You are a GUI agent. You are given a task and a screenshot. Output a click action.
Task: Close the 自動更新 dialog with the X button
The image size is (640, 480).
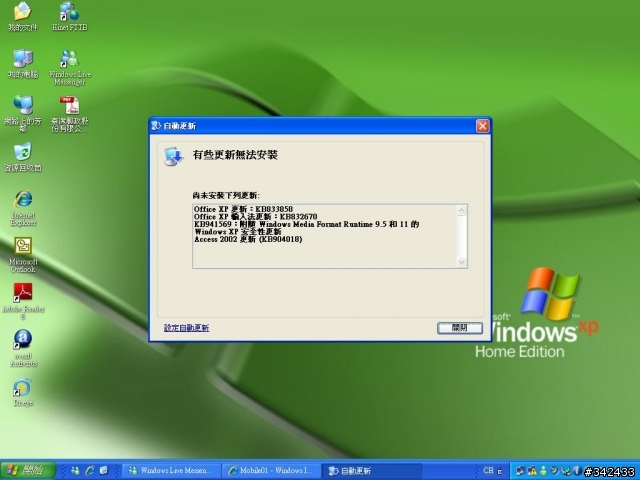pyautogui.click(x=482, y=126)
